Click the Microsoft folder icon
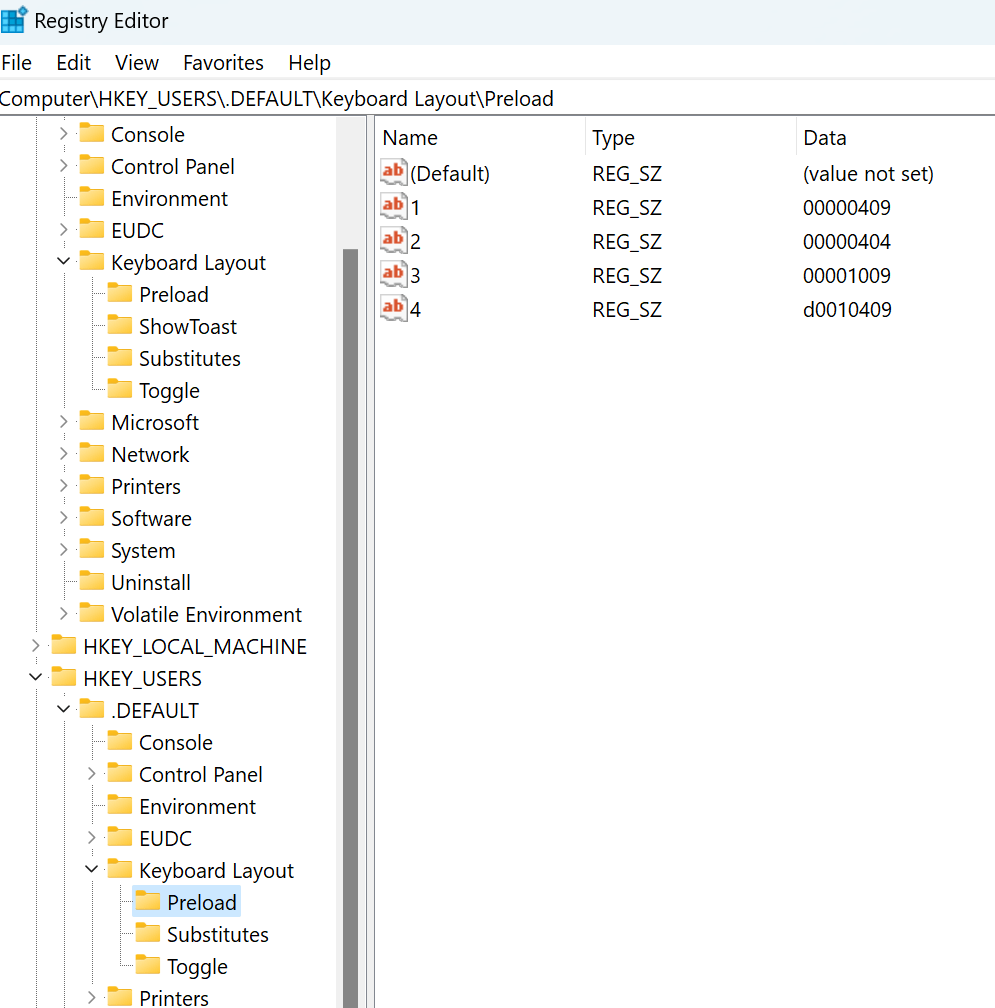This screenshot has height=1008, width=995. click(x=91, y=422)
